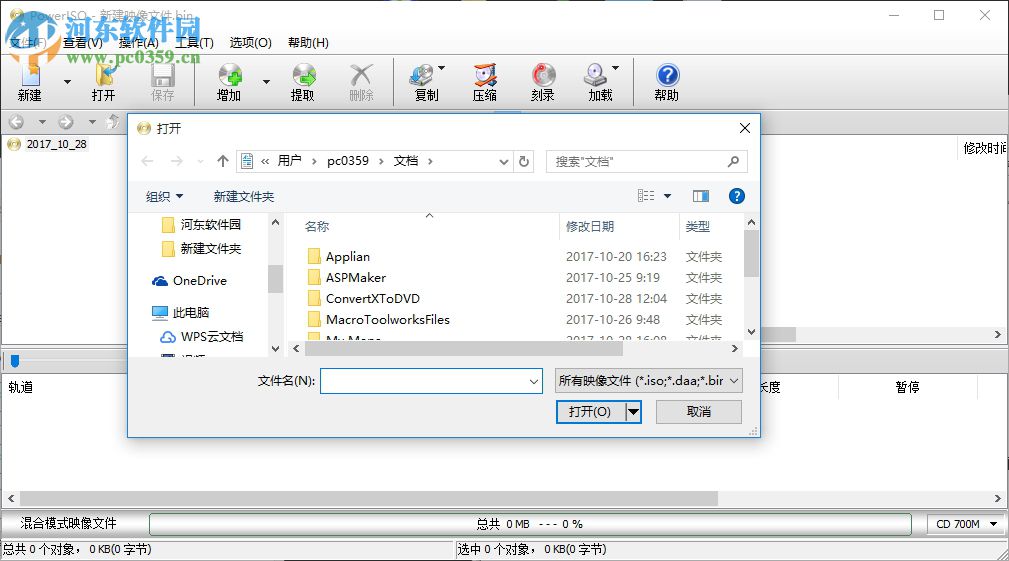Click the 搜索"文档" search box

click(x=646, y=161)
